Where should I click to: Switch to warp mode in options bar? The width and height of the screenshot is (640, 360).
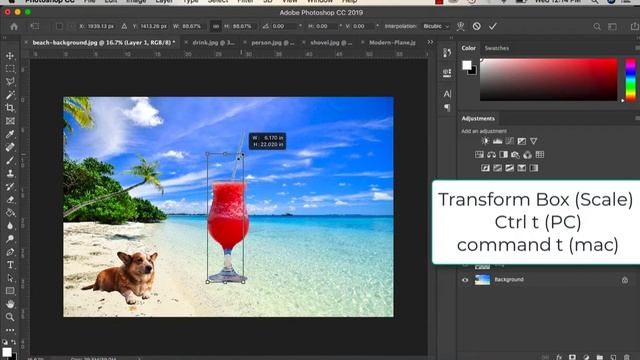(x=460, y=27)
